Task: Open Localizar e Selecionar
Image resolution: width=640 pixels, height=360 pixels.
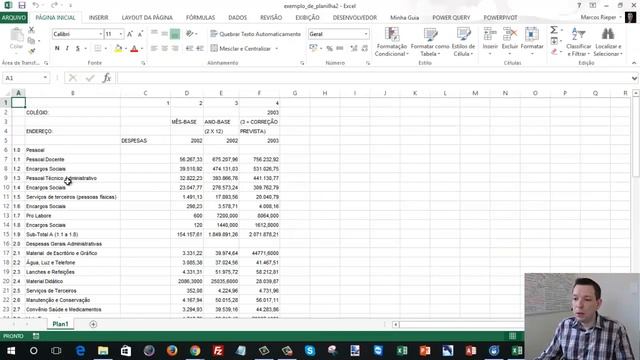Action: tap(608, 42)
